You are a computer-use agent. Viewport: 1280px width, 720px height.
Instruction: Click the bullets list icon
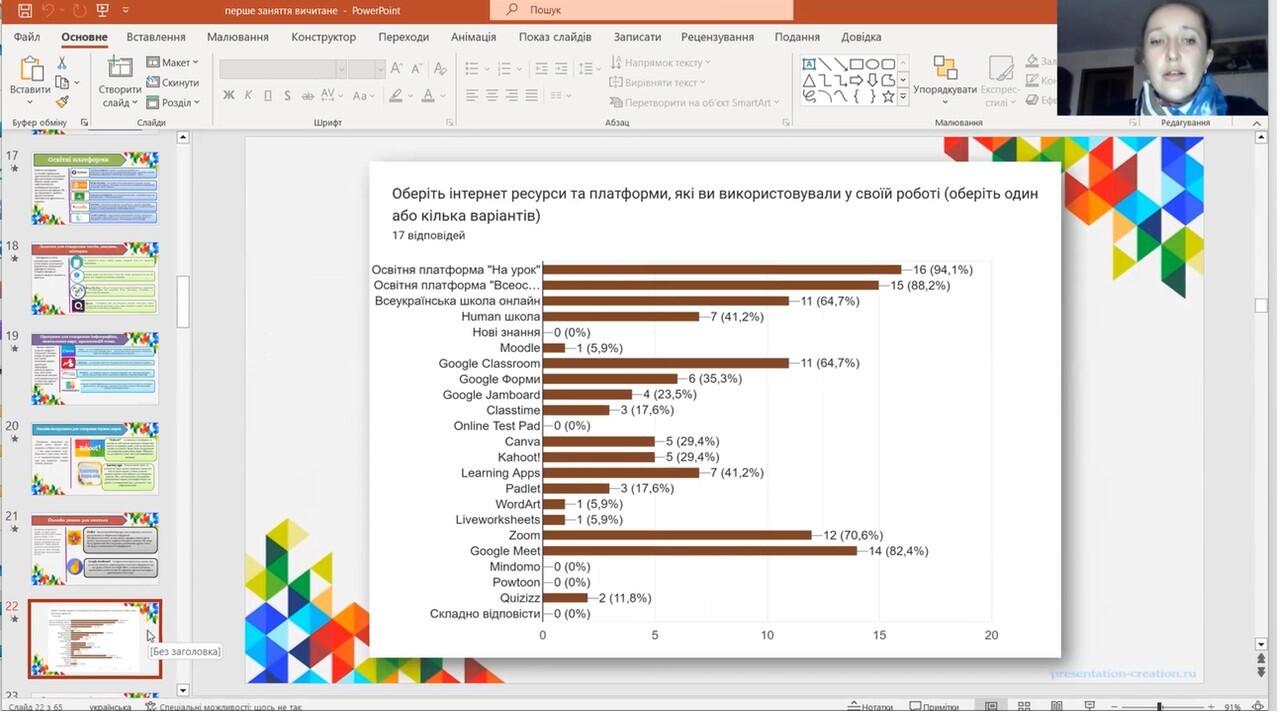pyautogui.click(x=474, y=69)
